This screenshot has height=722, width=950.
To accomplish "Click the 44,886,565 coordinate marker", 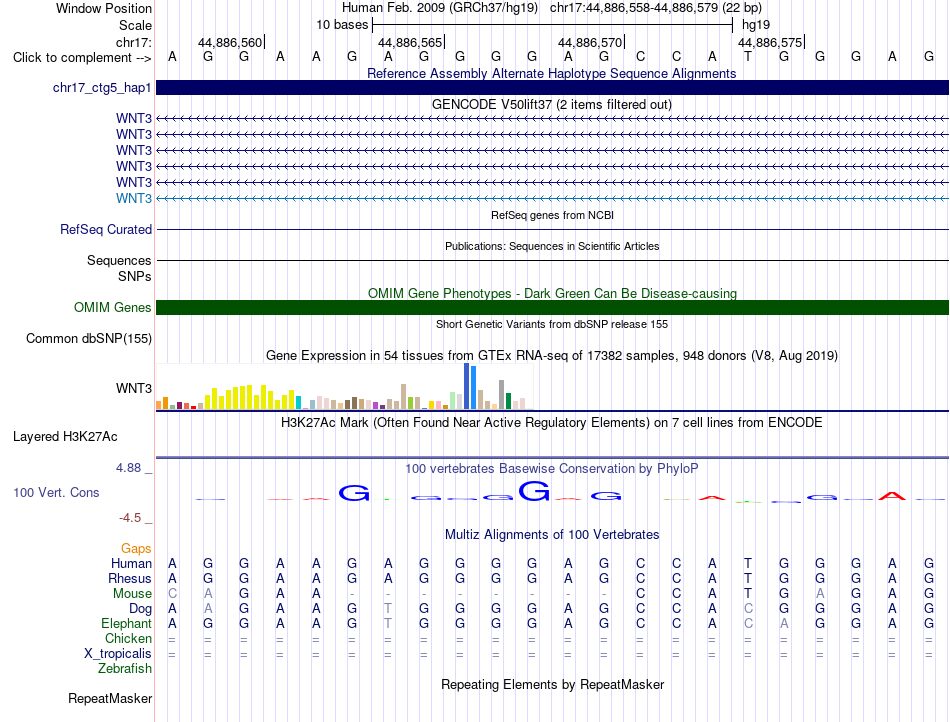I will [410, 42].
